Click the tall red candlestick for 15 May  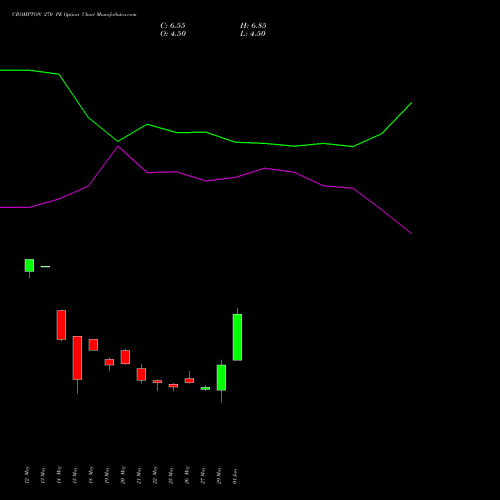pos(77,358)
